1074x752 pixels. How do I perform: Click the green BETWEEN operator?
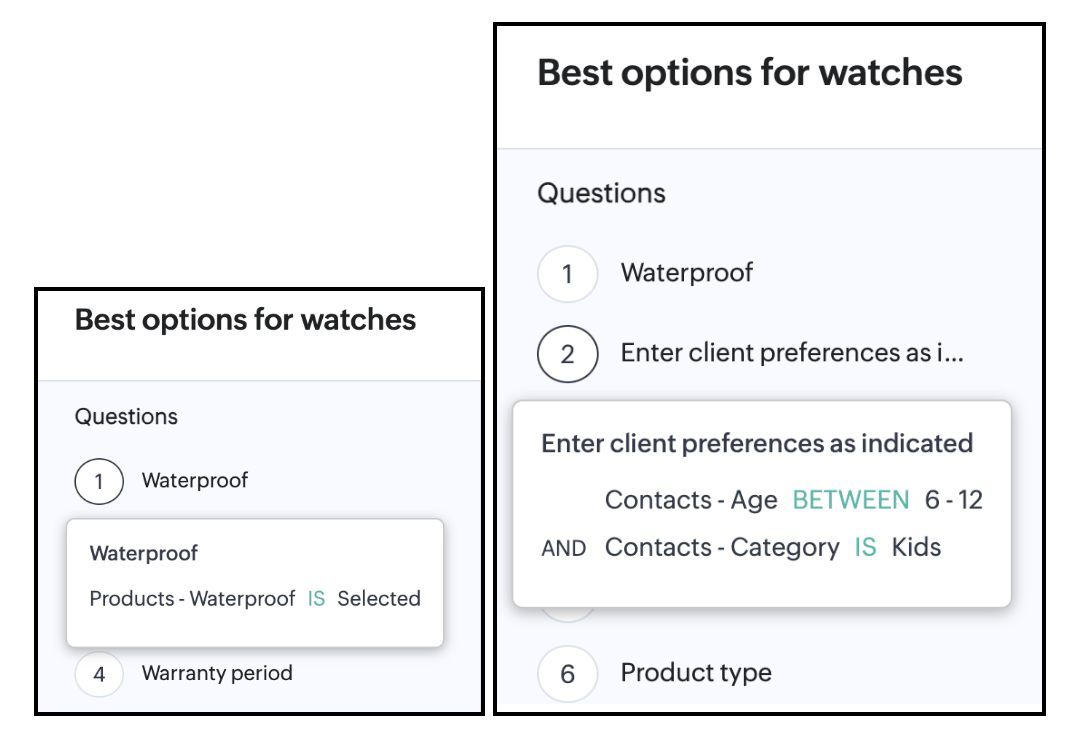pos(851,500)
